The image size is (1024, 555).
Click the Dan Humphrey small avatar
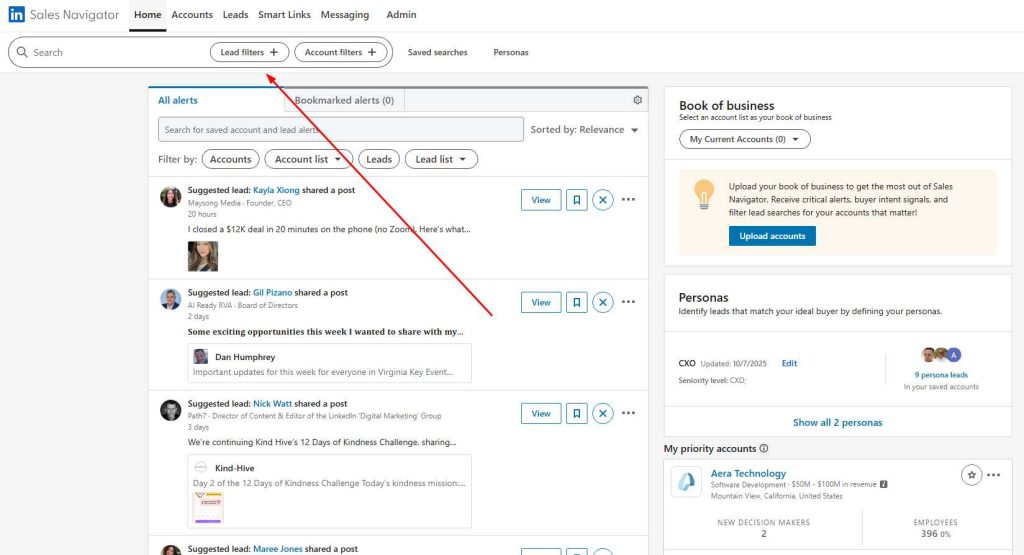[x=200, y=357]
